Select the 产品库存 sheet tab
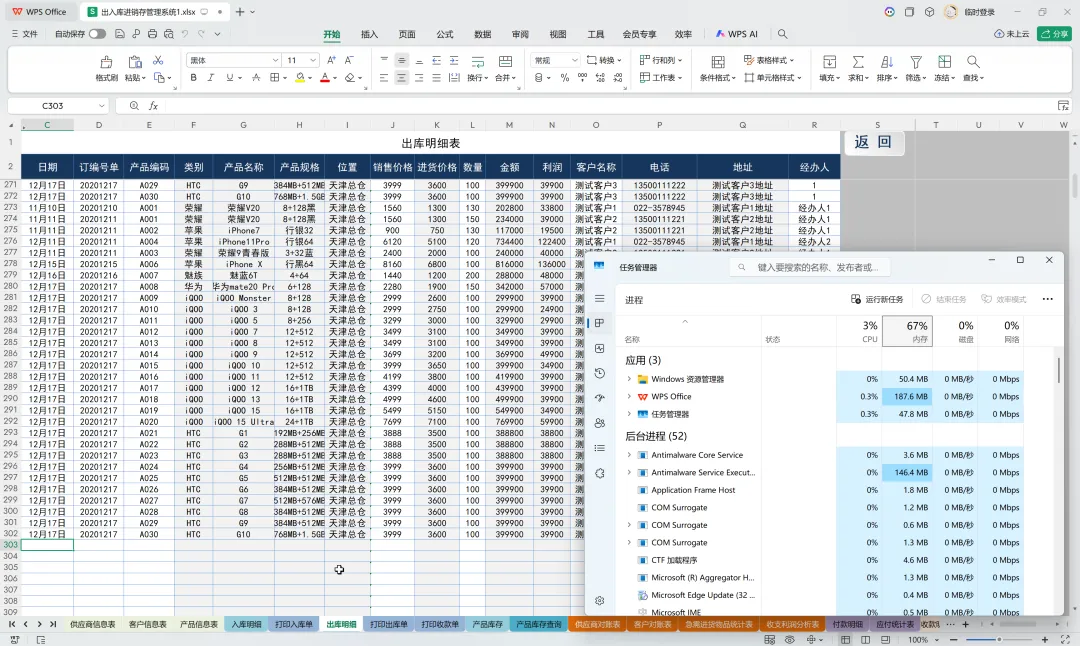 487,624
